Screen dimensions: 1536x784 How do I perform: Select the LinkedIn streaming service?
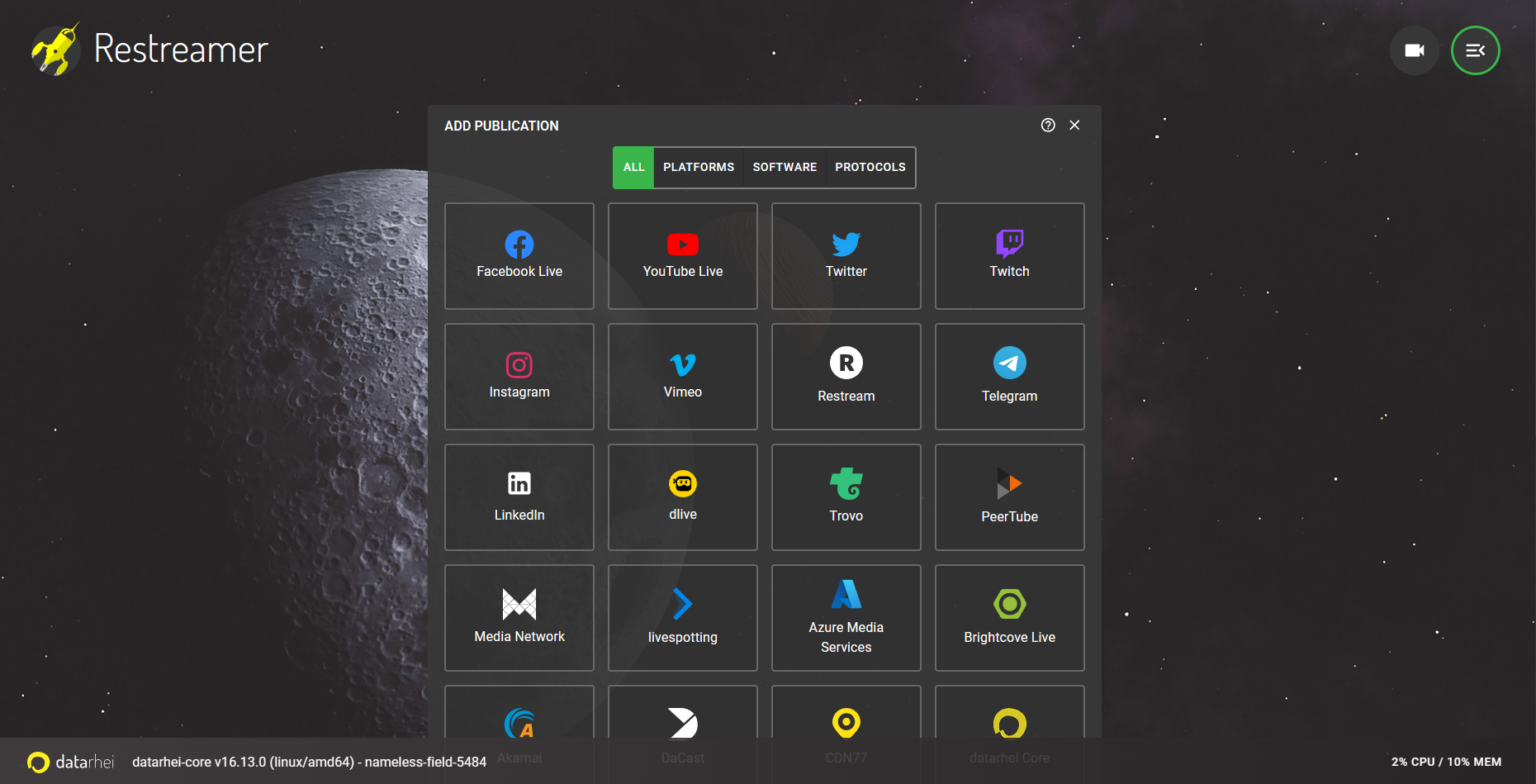tap(519, 497)
